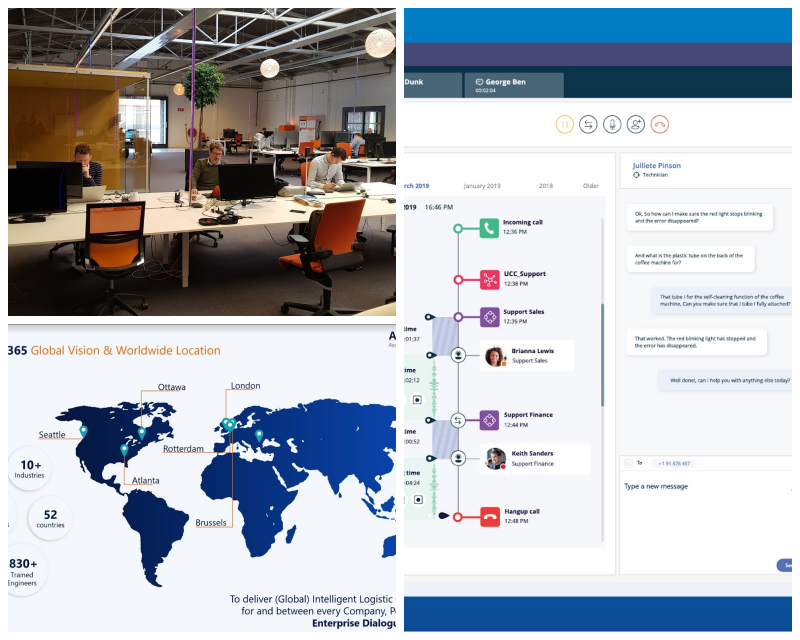Mute the microphone in call controls
The width and height of the screenshot is (800, 640).
point(612,125)
